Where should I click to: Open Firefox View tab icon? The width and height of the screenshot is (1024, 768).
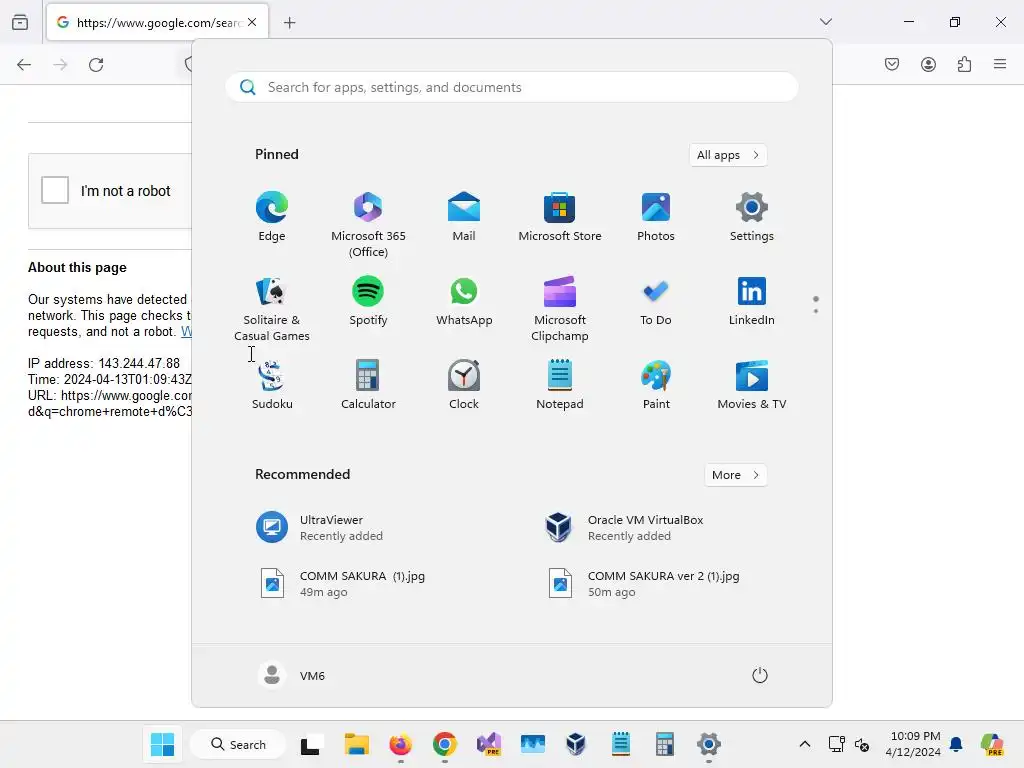click(x=20, y=22)
